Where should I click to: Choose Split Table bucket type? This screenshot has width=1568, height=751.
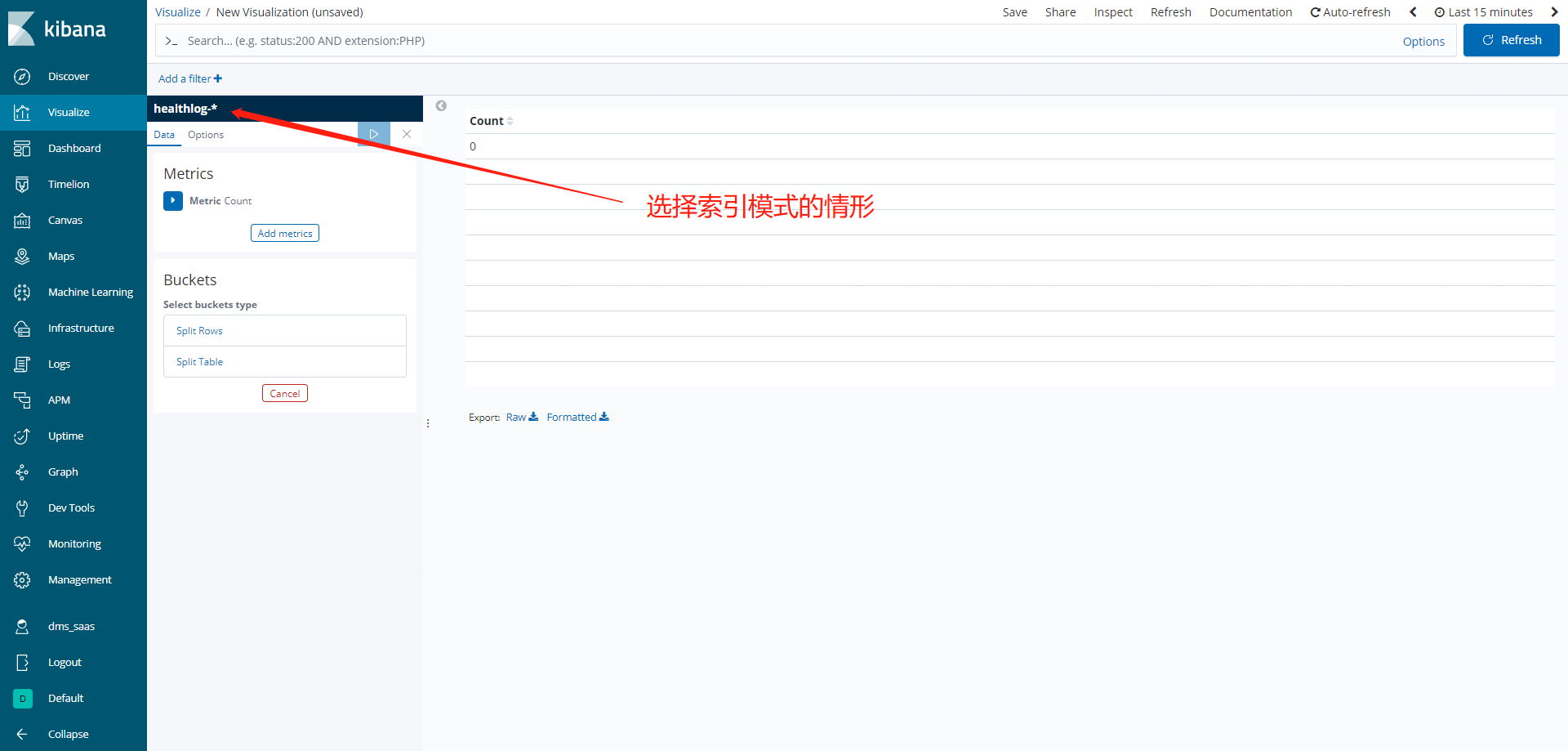pyautogui.click(x=285, y=362)
